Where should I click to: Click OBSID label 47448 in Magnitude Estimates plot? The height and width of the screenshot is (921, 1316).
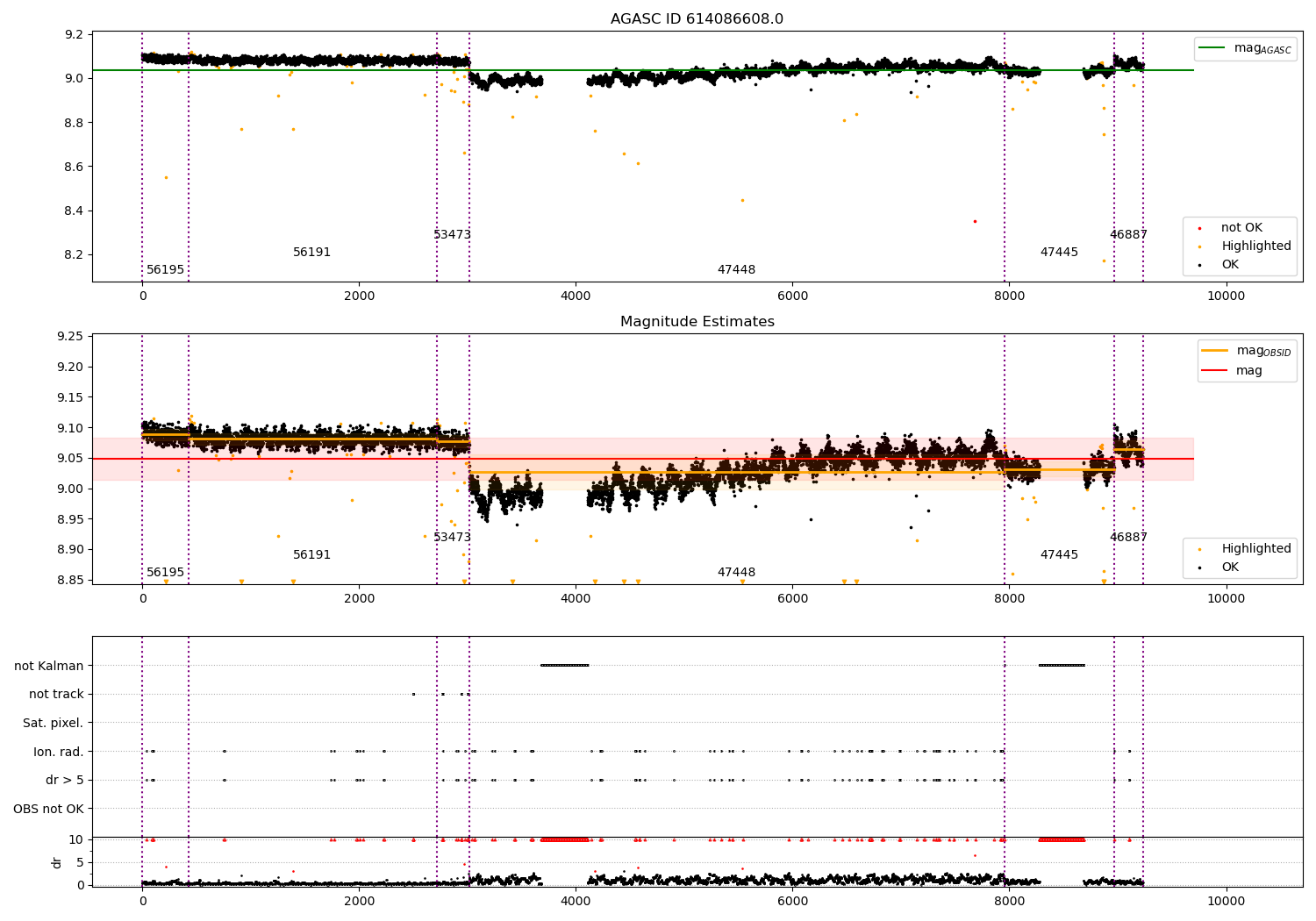tap(736, 573)
